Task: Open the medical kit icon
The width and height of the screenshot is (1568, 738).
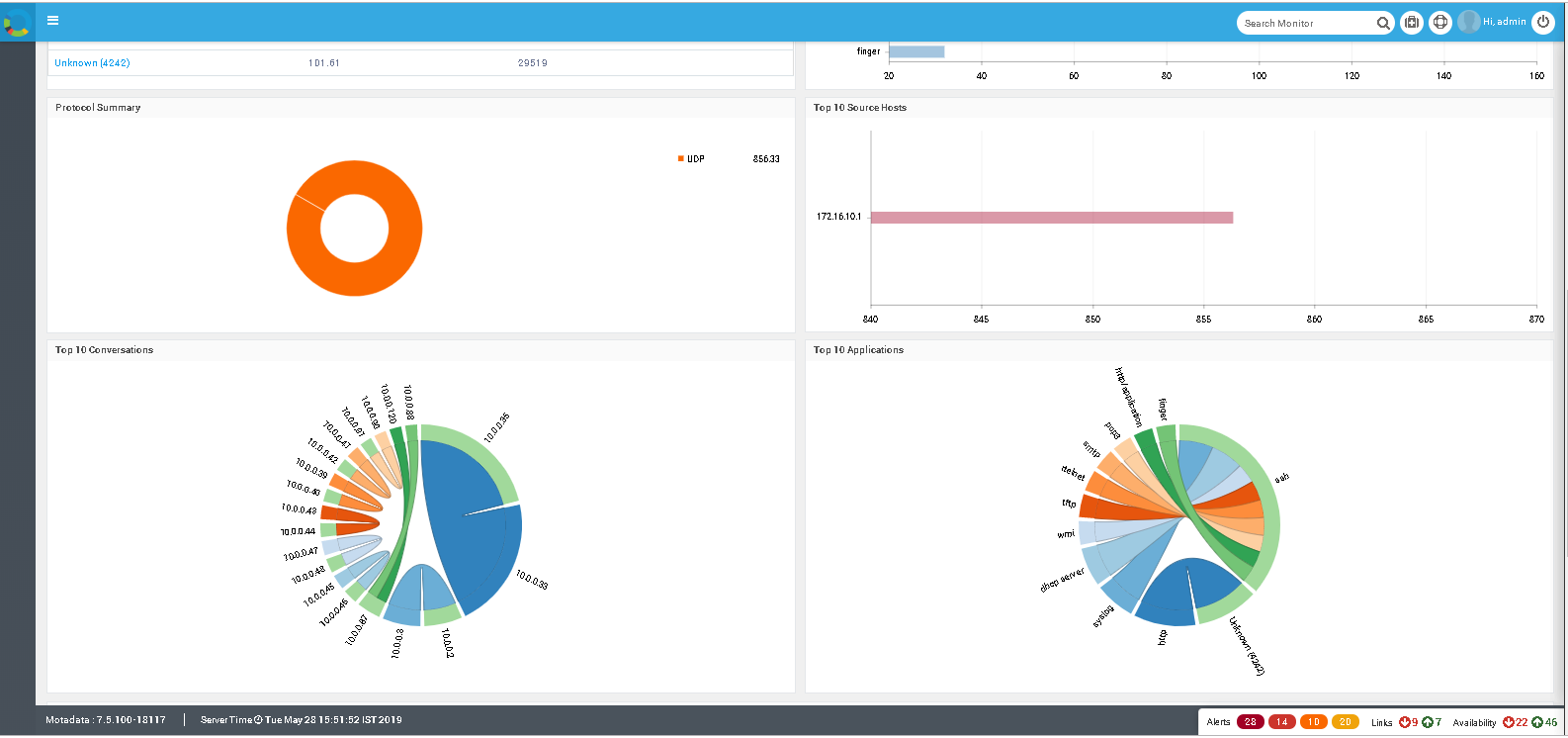Action: coord(1412,22)
